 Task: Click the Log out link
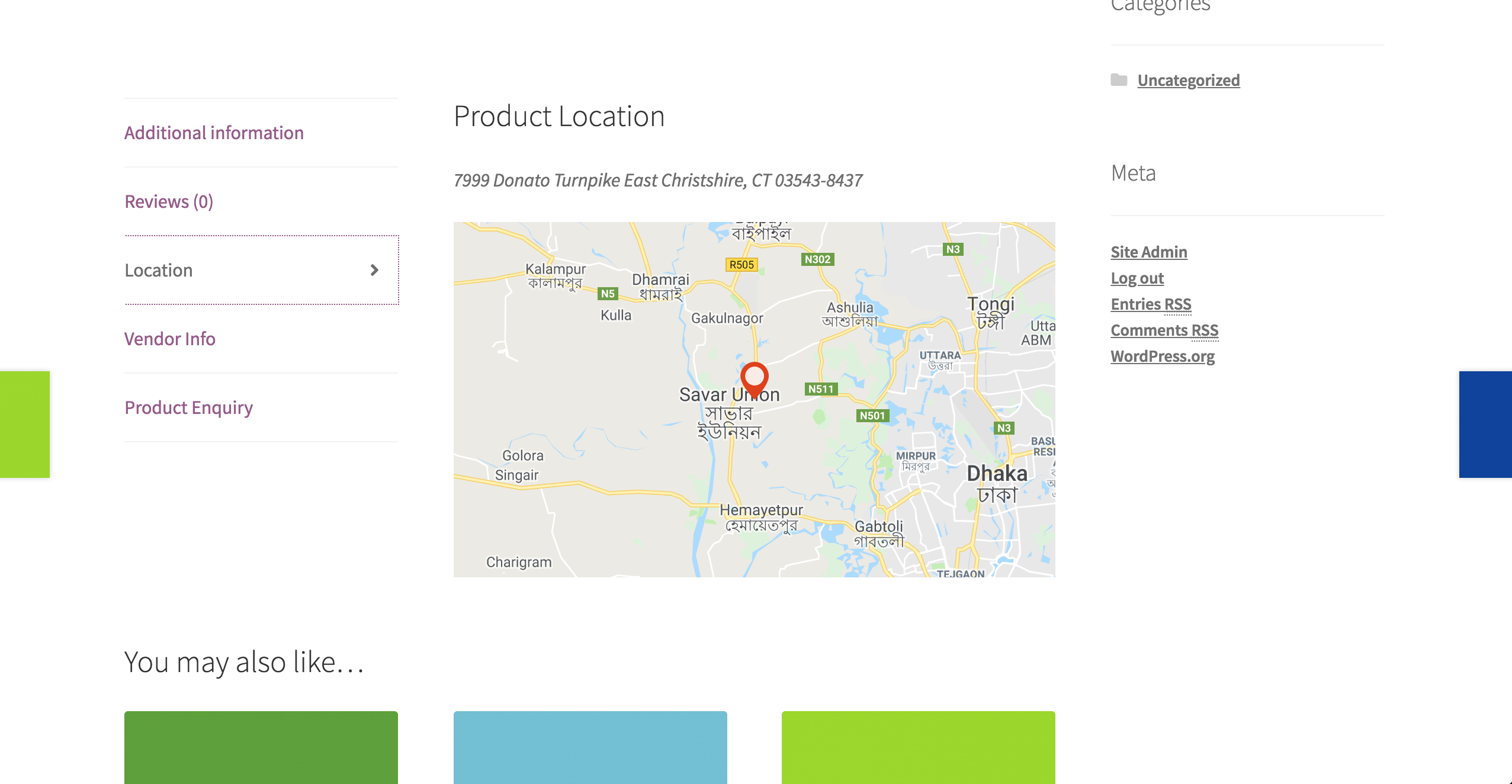tap(1137, 278)
